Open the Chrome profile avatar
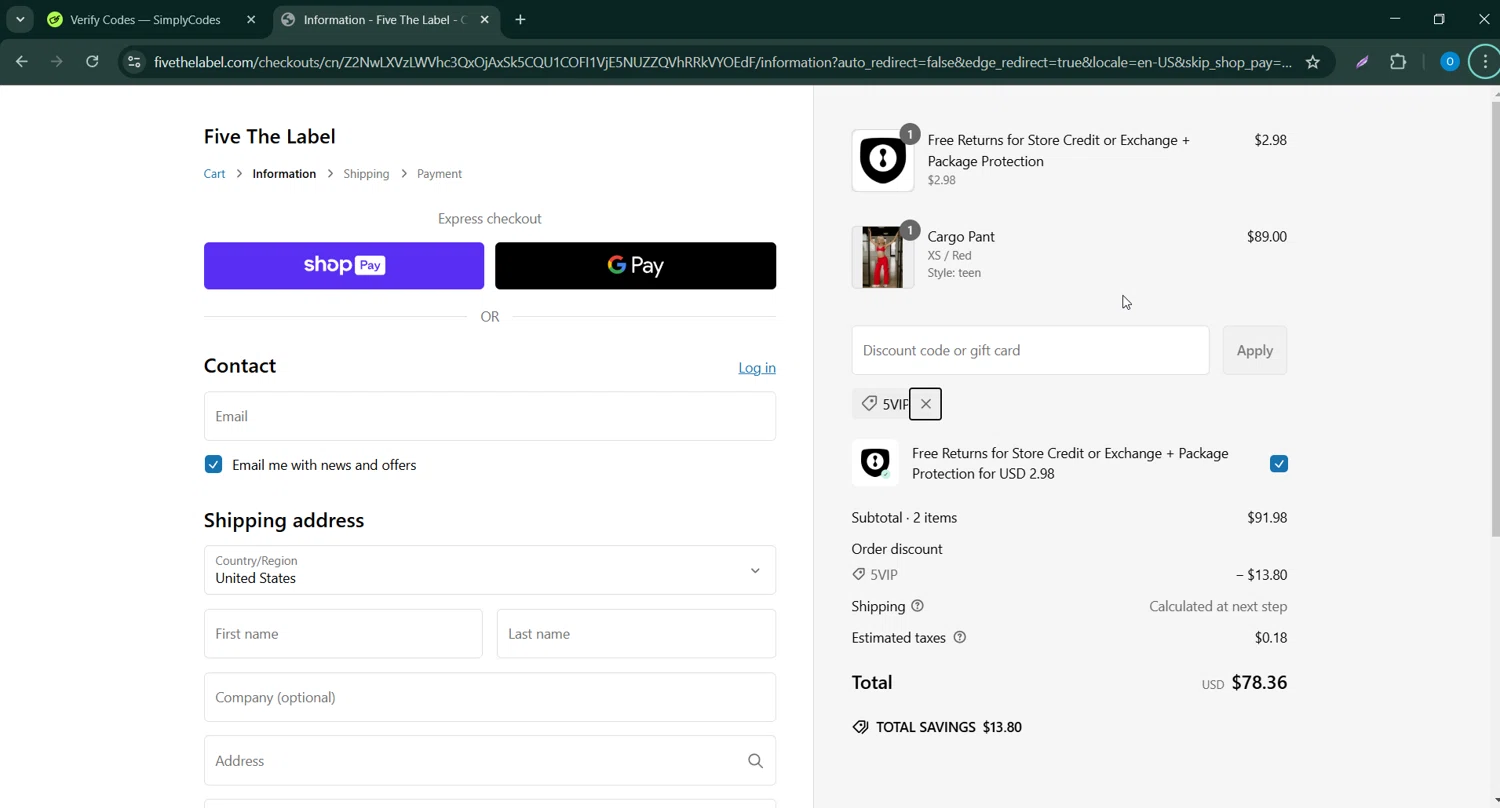 (x=1449, y=62)
